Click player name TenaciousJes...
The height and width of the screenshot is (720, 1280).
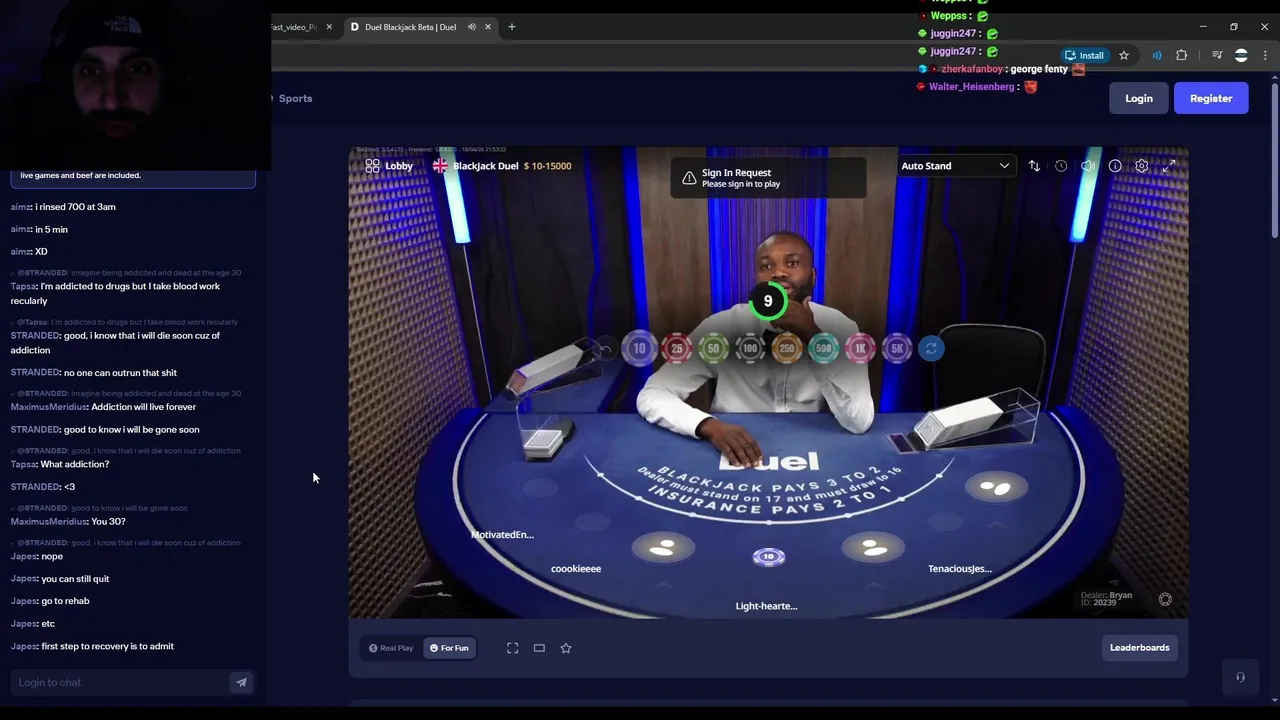960,569
